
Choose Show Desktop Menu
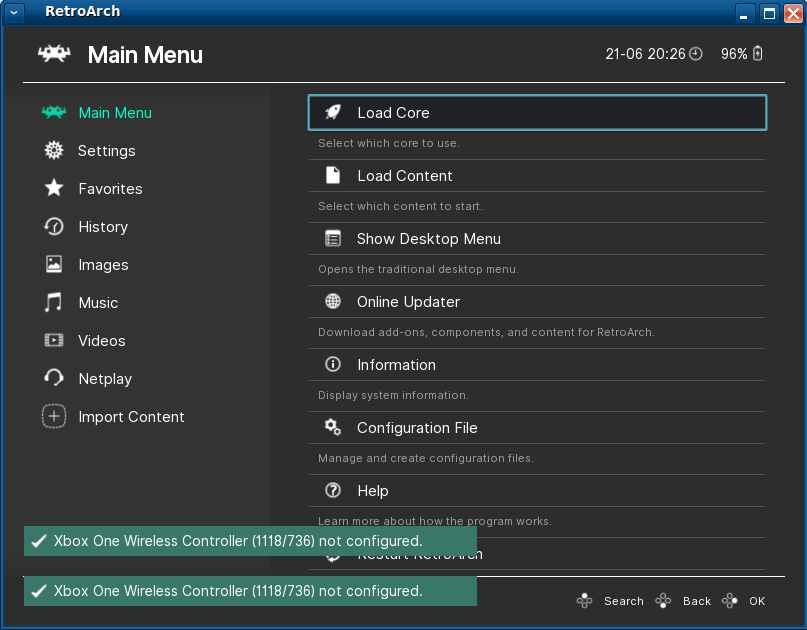(537, 238)
